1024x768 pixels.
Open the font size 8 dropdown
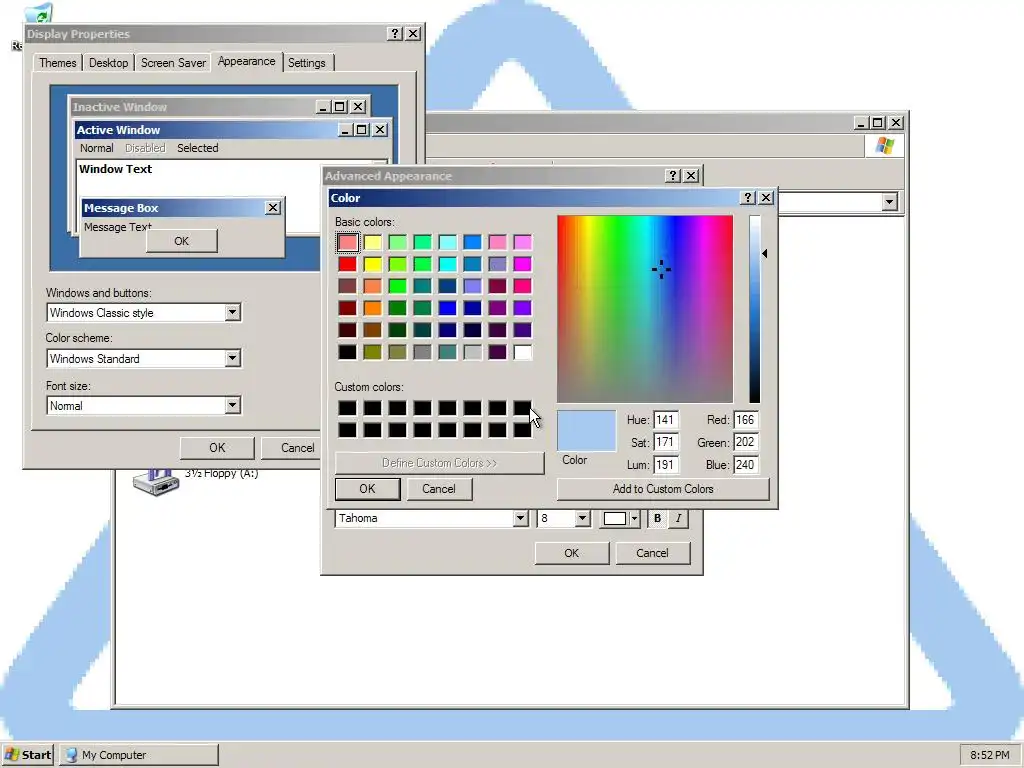(x=583, y=519)
